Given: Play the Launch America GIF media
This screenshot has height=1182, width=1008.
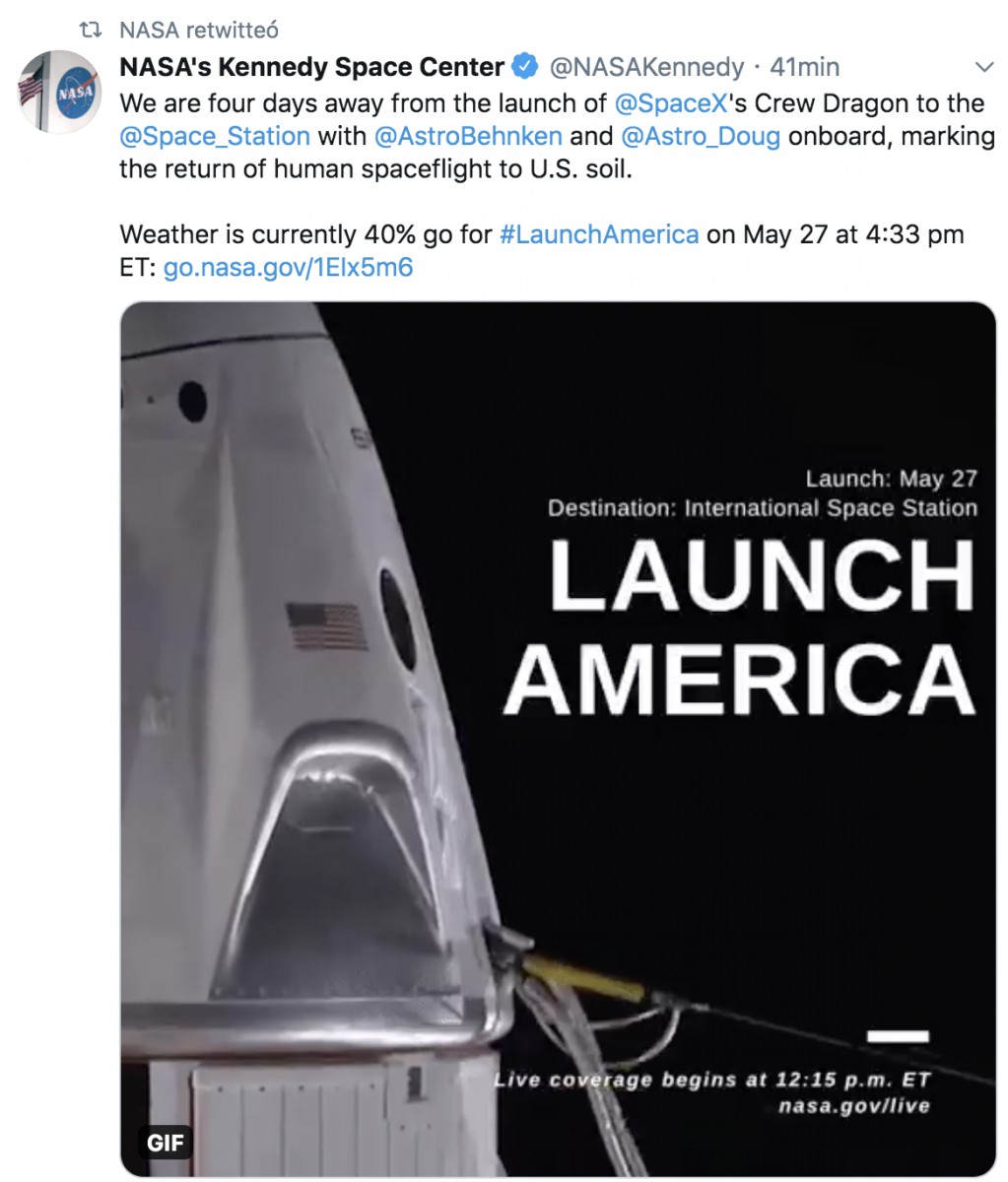Looking at the screenshot, I should coord(558,739).
